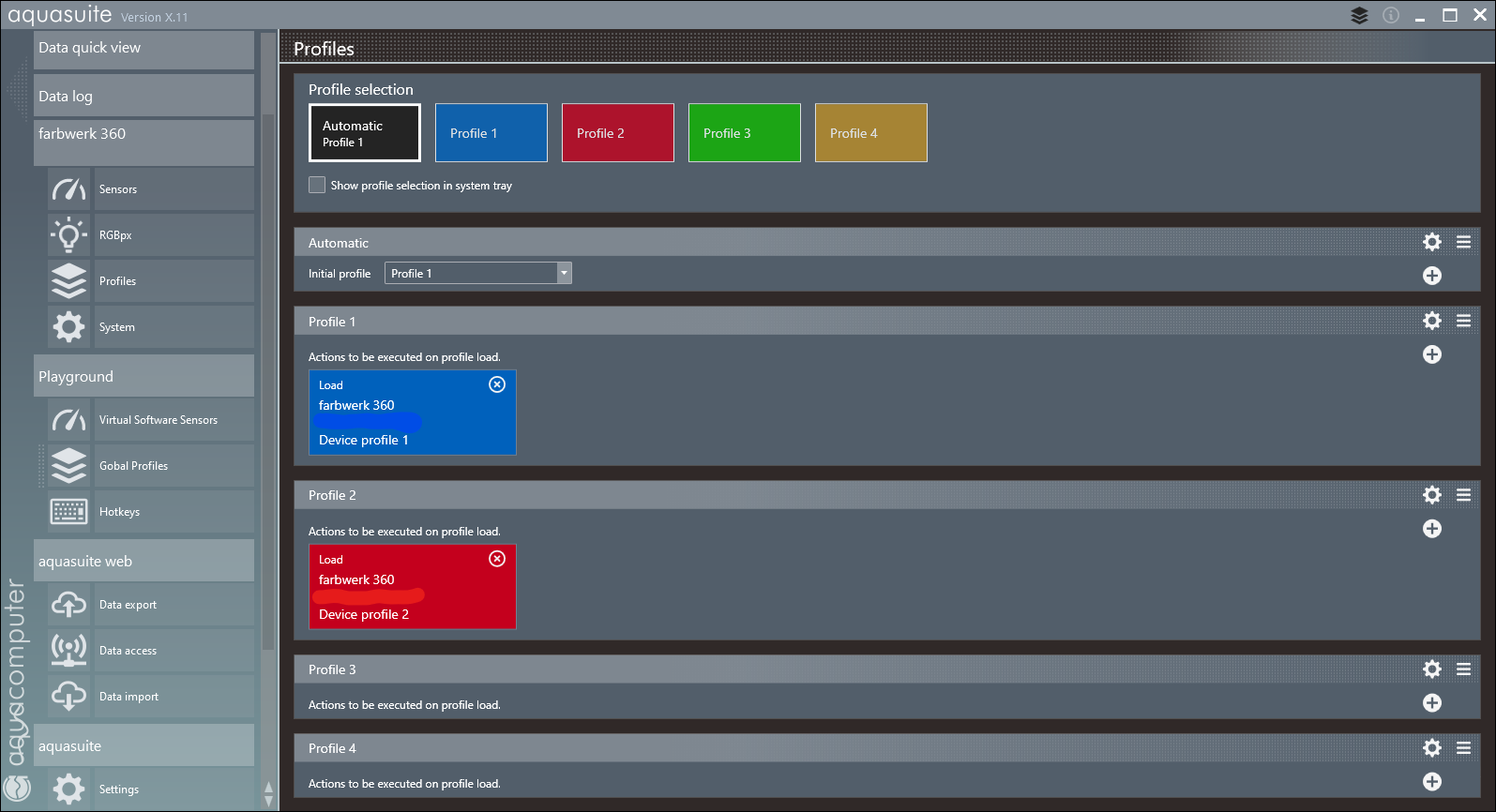This screenshot has width=1496, height=812.
Task: Open settings gear for the Automatic section
Action: coord(1432,242)
